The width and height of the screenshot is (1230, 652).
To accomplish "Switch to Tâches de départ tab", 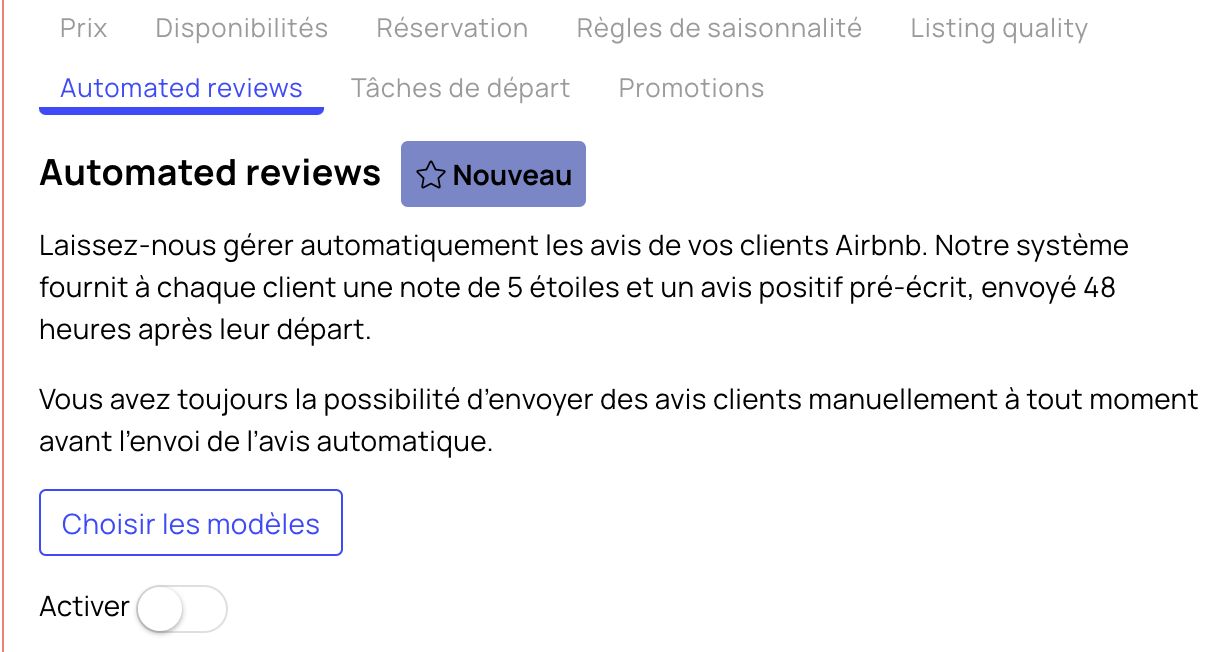I will pyautogui.click(x=460, y=88).
